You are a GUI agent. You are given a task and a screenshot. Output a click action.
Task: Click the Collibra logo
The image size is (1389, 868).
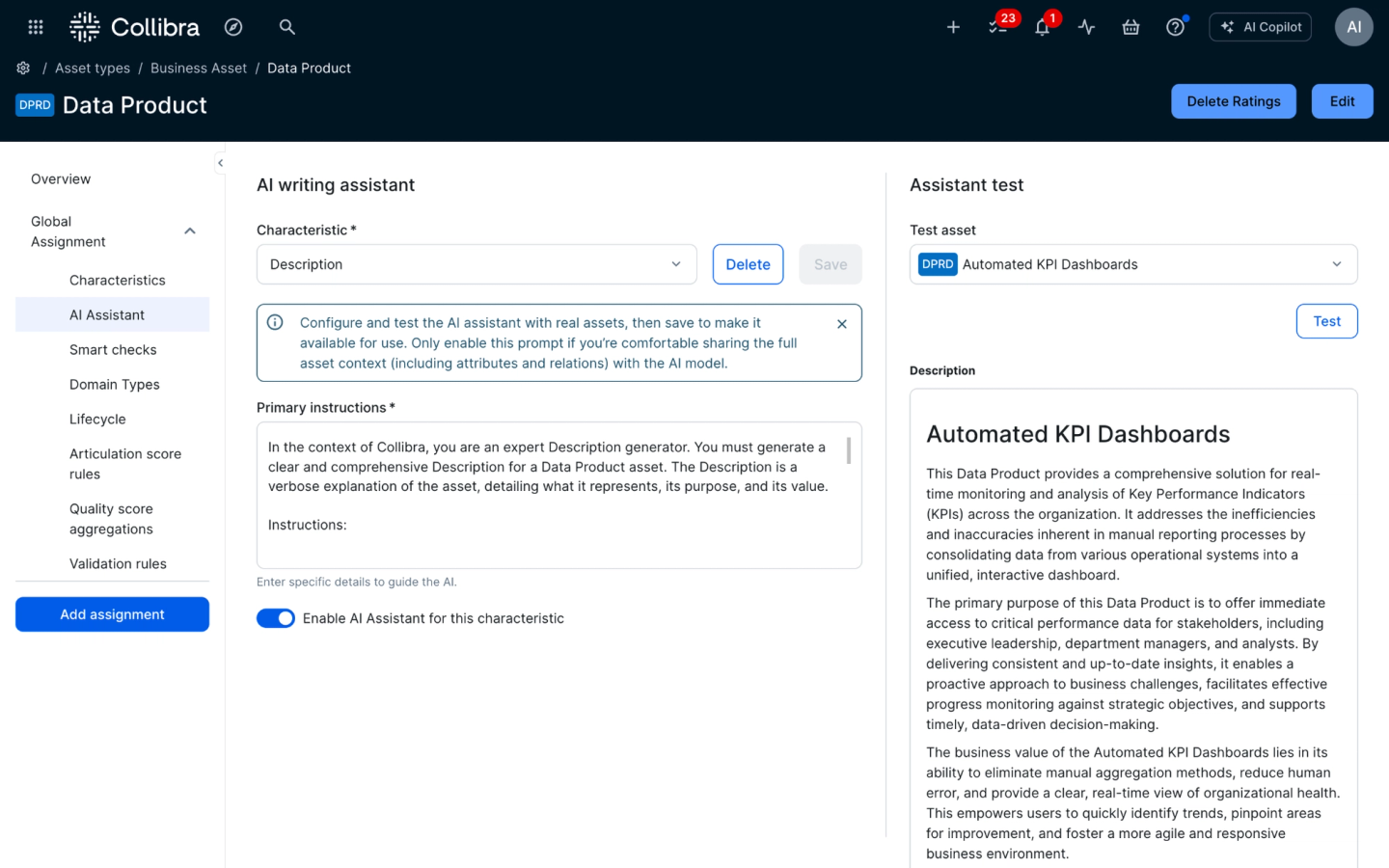[134, 27]
